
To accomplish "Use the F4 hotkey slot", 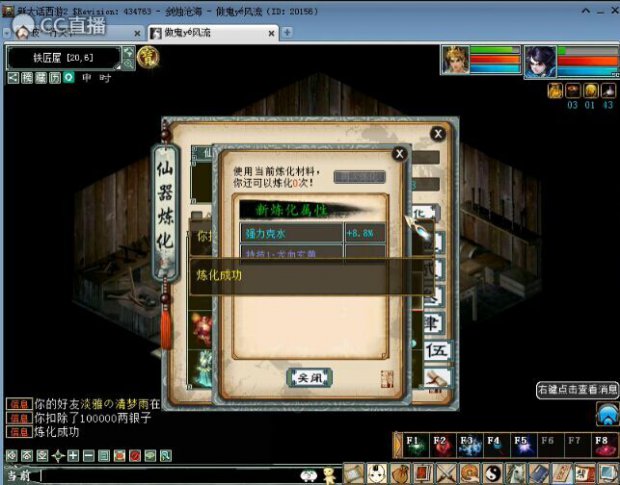I will point(493,445).
